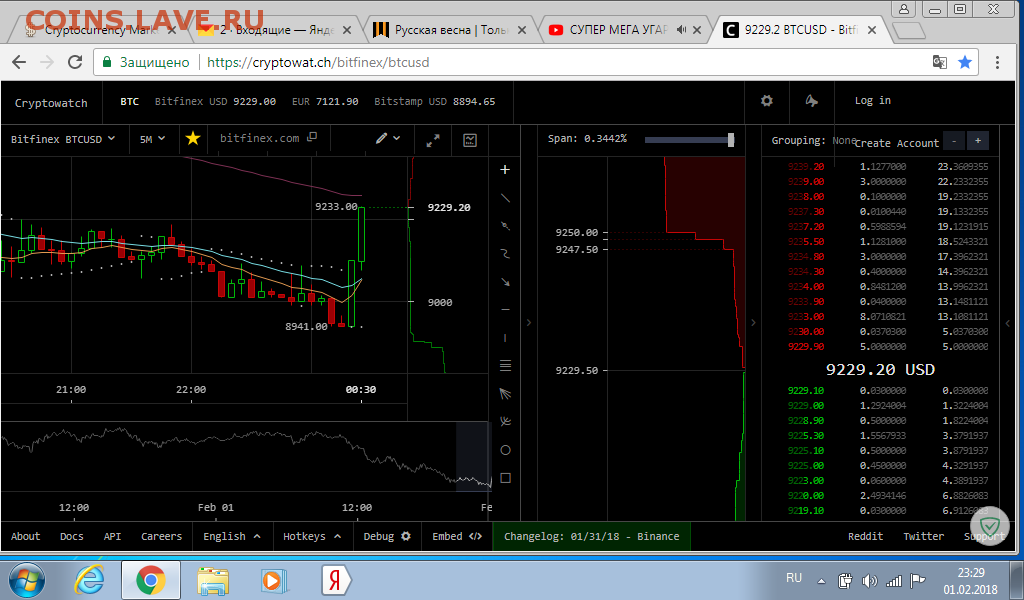Select the arrow drawing tool
This screenshot has height=600, width=1024.
[x=505, y=282]
